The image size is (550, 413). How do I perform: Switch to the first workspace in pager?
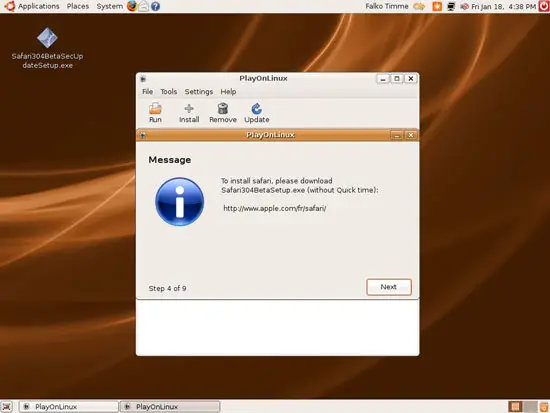coord(515,406)
